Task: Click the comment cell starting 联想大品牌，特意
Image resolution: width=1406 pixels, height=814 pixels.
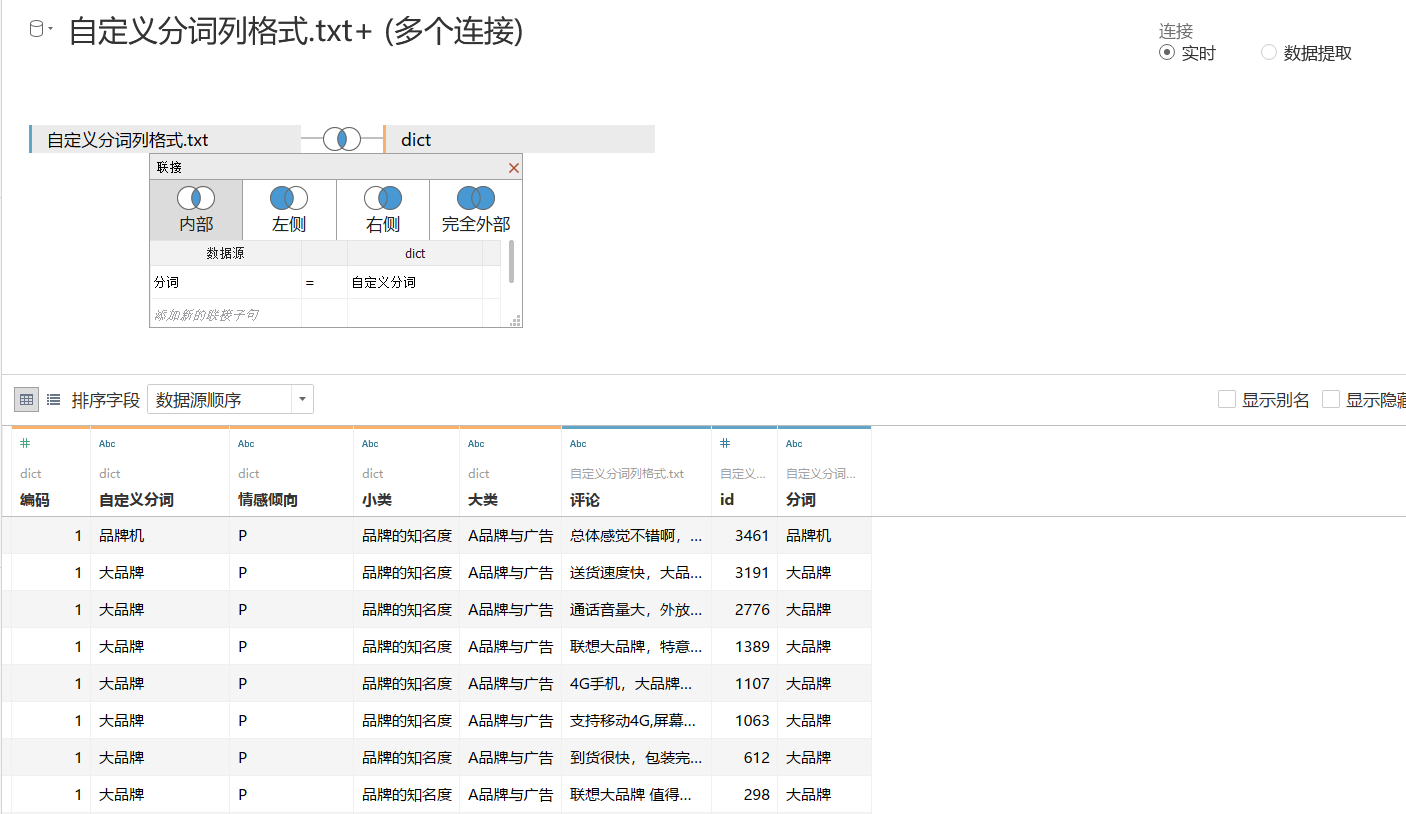Action: click(x=636, y=647)
